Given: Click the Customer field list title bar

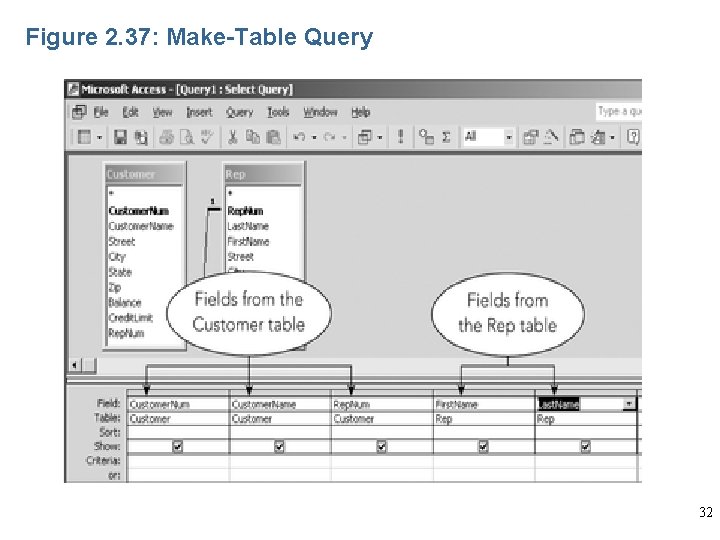Looking at the screenshot, I should tap(145, 174).
